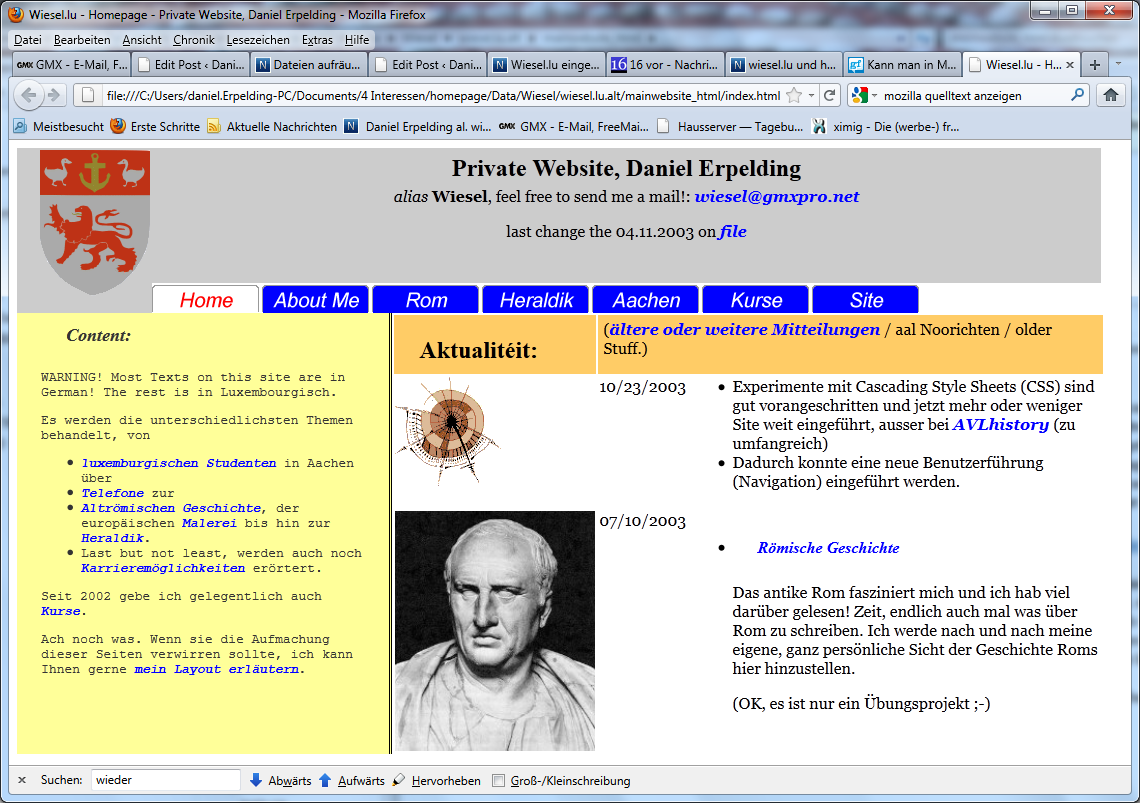Click the 'Heraldik' navigation tab on page

[x=536, y=300]
